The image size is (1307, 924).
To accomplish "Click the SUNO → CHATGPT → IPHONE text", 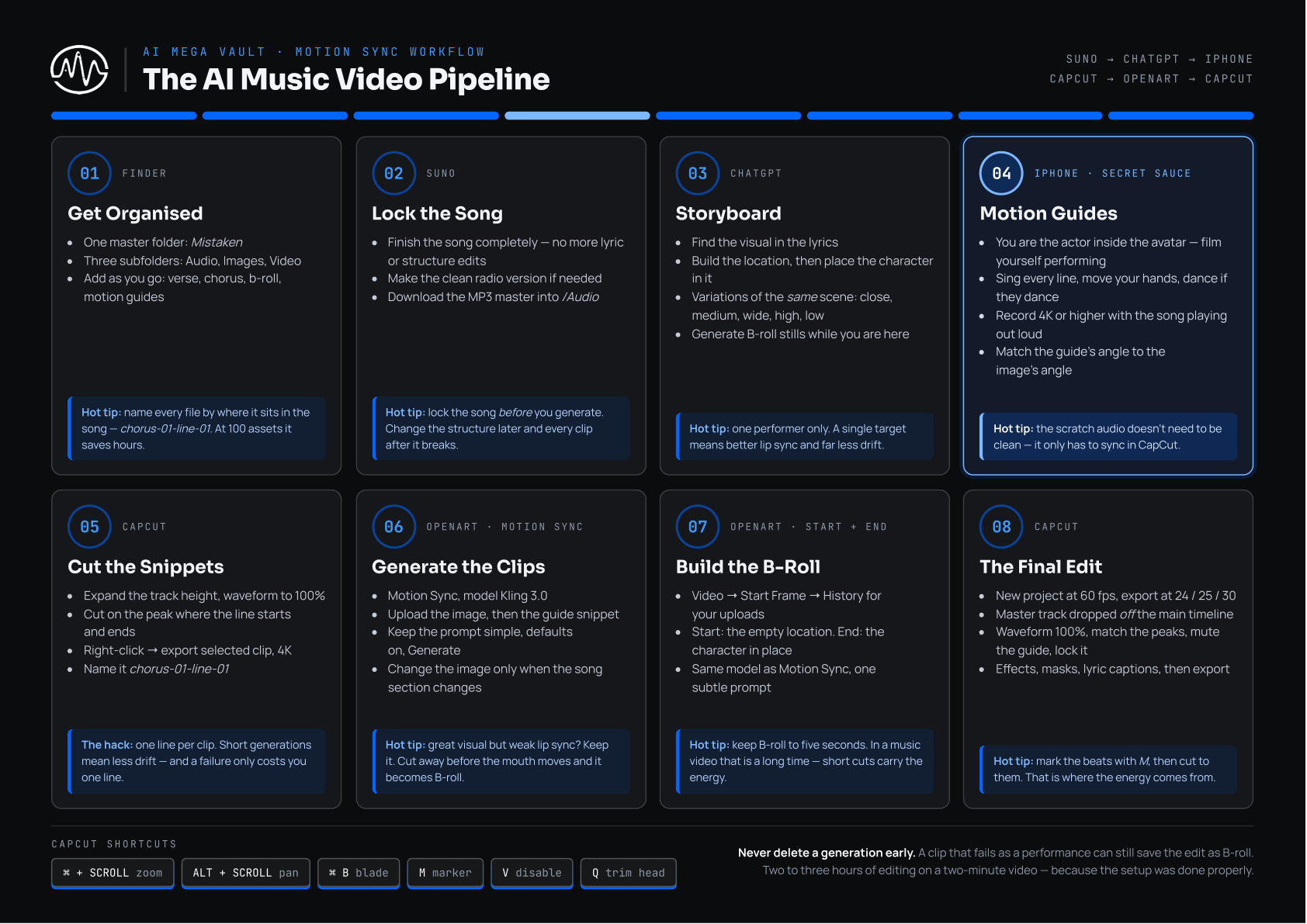I will click(1160, 59).
